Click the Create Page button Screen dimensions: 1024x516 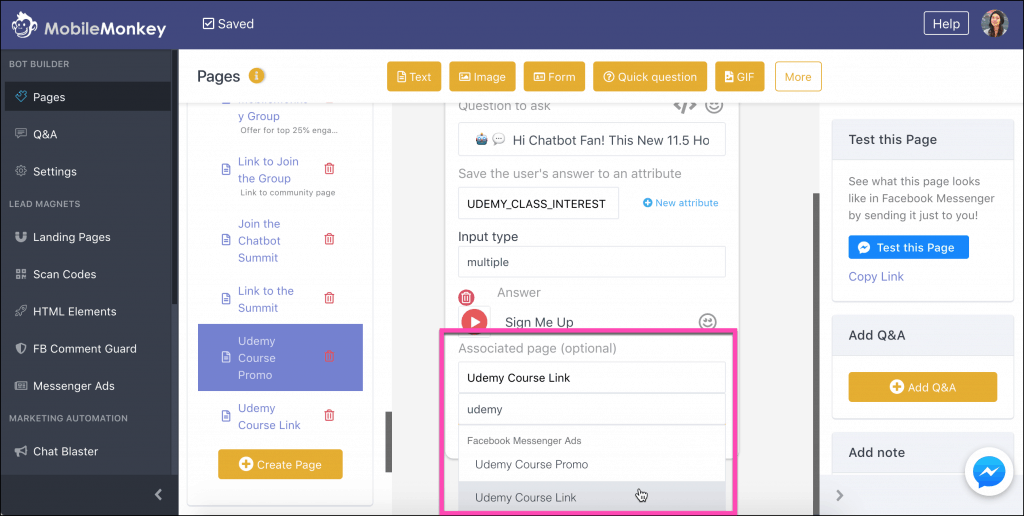[x=280, y=464]
